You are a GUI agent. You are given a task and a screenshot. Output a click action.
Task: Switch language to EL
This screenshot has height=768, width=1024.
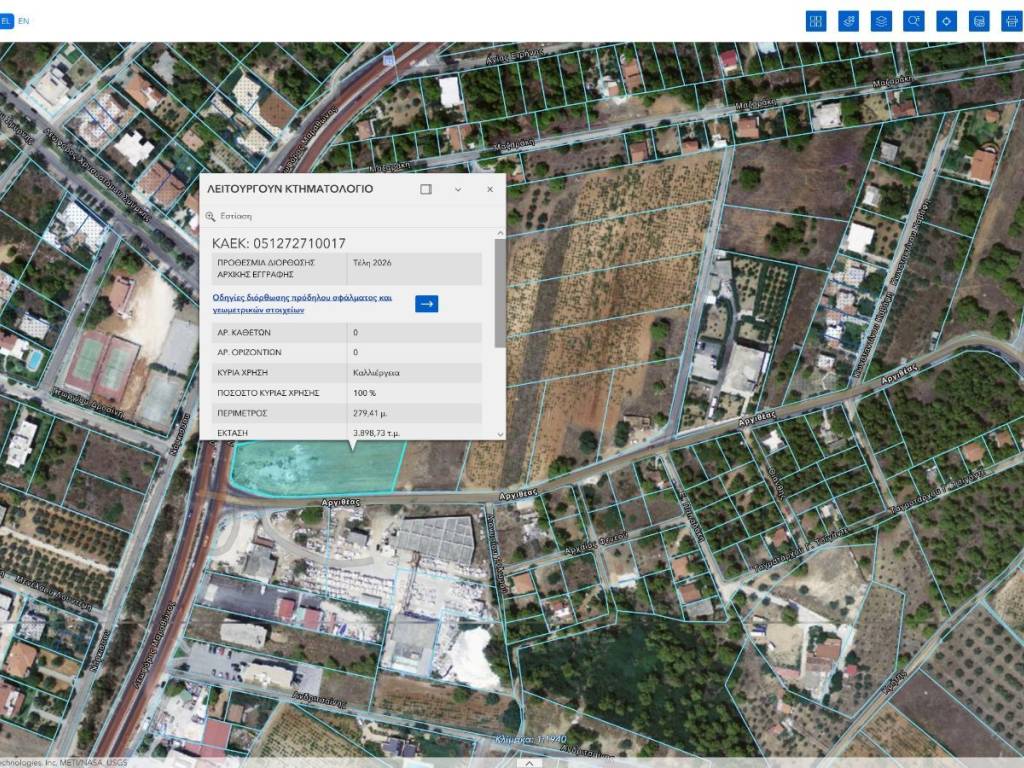(x=6, y=21)
